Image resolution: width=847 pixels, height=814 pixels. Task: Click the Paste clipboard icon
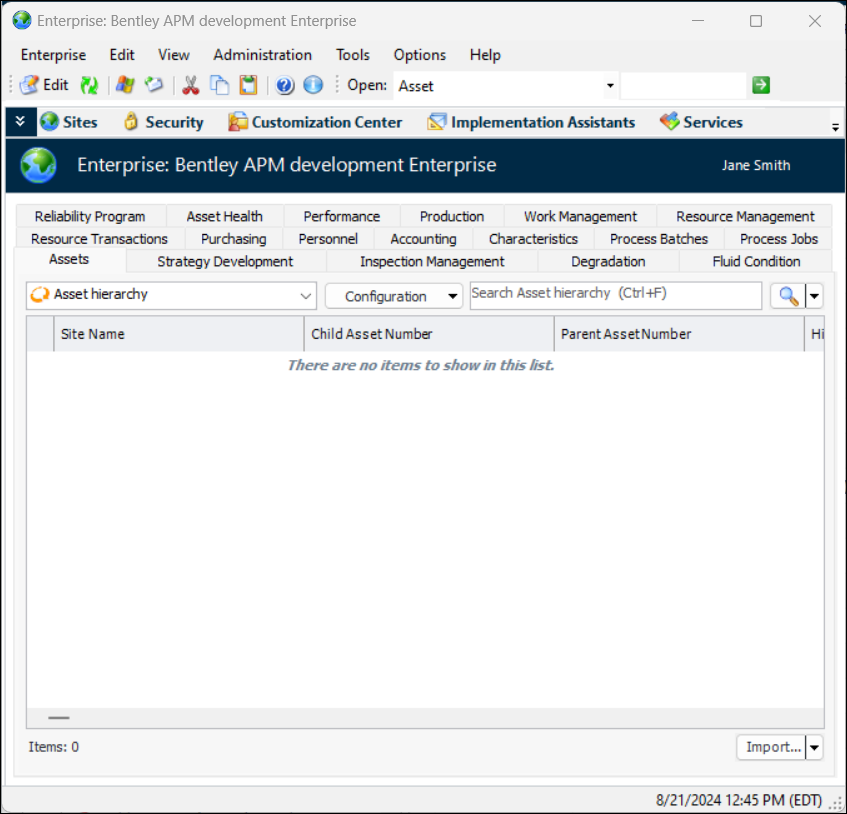point(248,85)
